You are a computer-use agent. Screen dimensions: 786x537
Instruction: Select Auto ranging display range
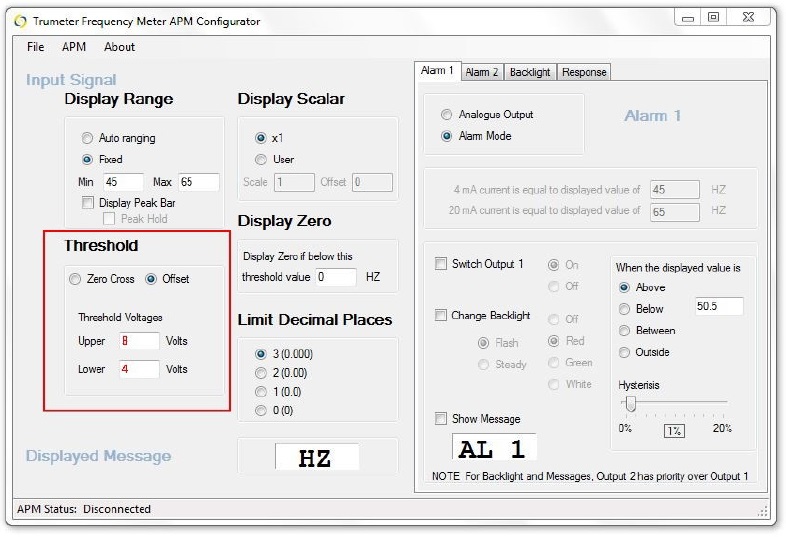click(87, 138)
